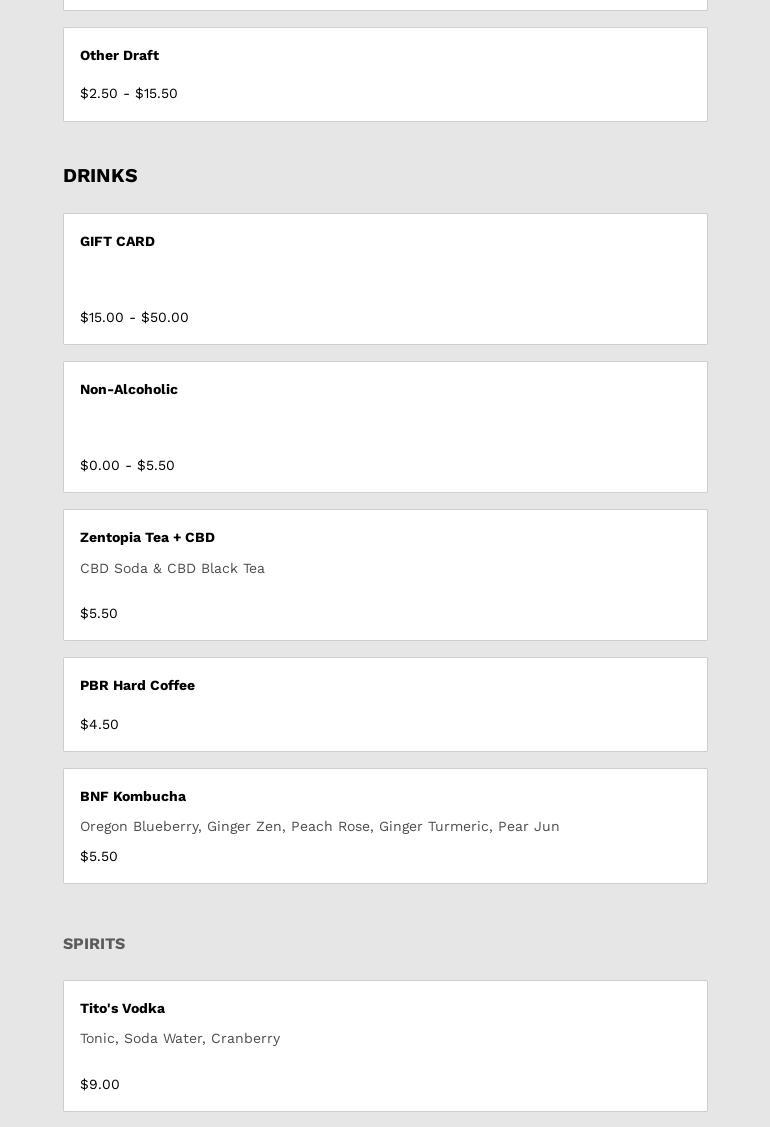This screenshot has height=1127, width=770.
Task: Click the kombucha flavors description text
Action: (320, 827)
